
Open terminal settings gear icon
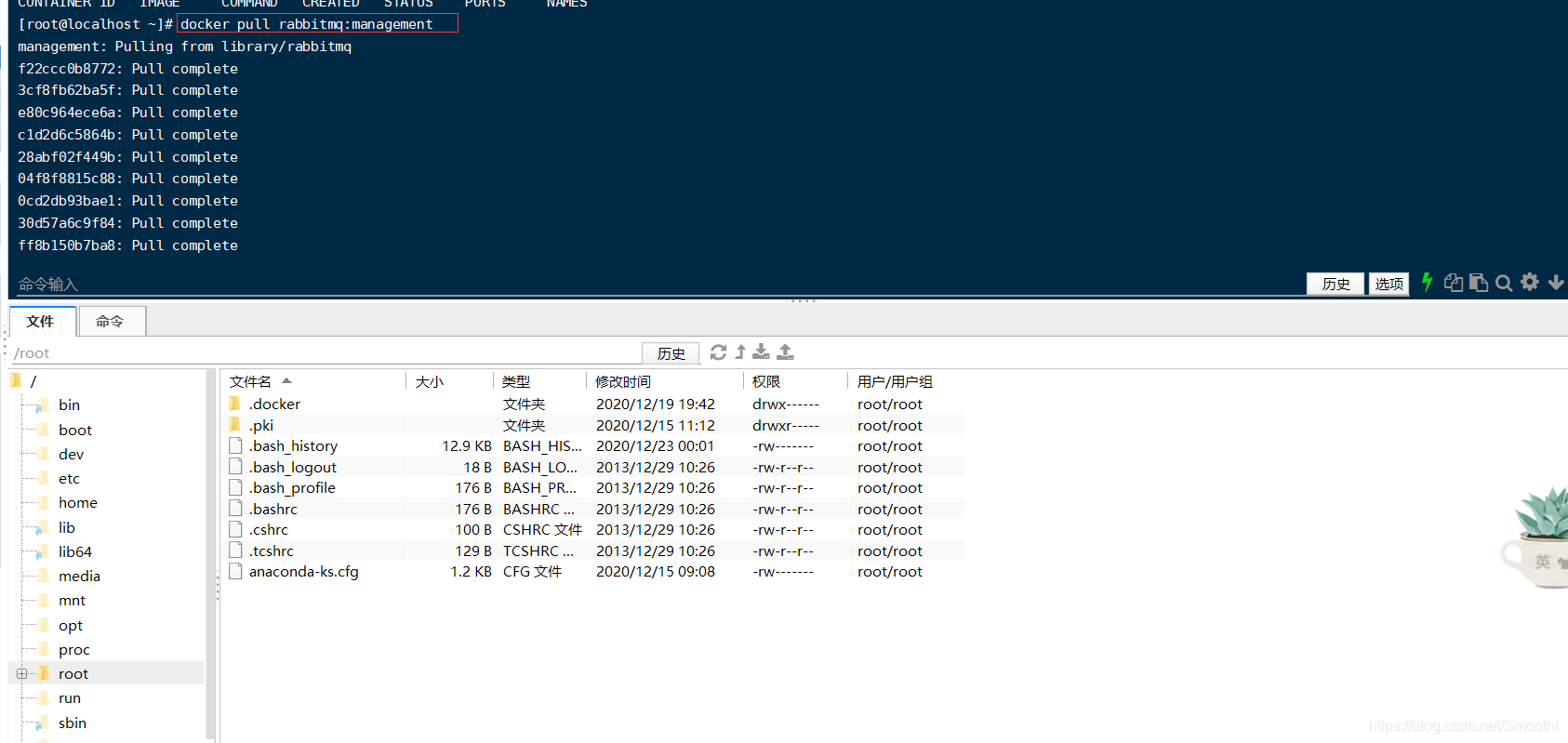pos(1530,282)
